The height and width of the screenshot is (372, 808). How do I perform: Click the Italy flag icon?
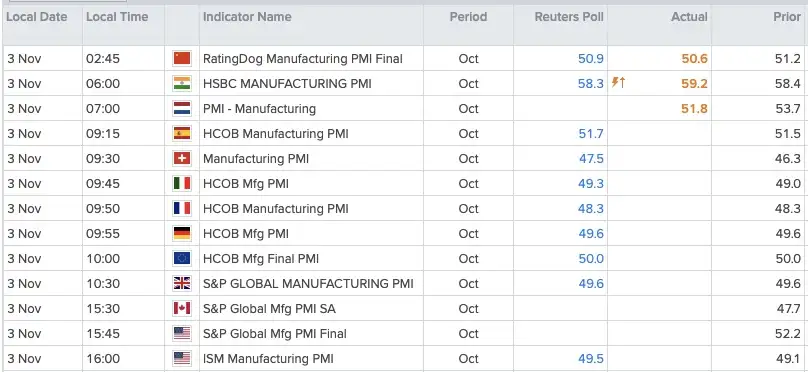(x=182, y=183)
